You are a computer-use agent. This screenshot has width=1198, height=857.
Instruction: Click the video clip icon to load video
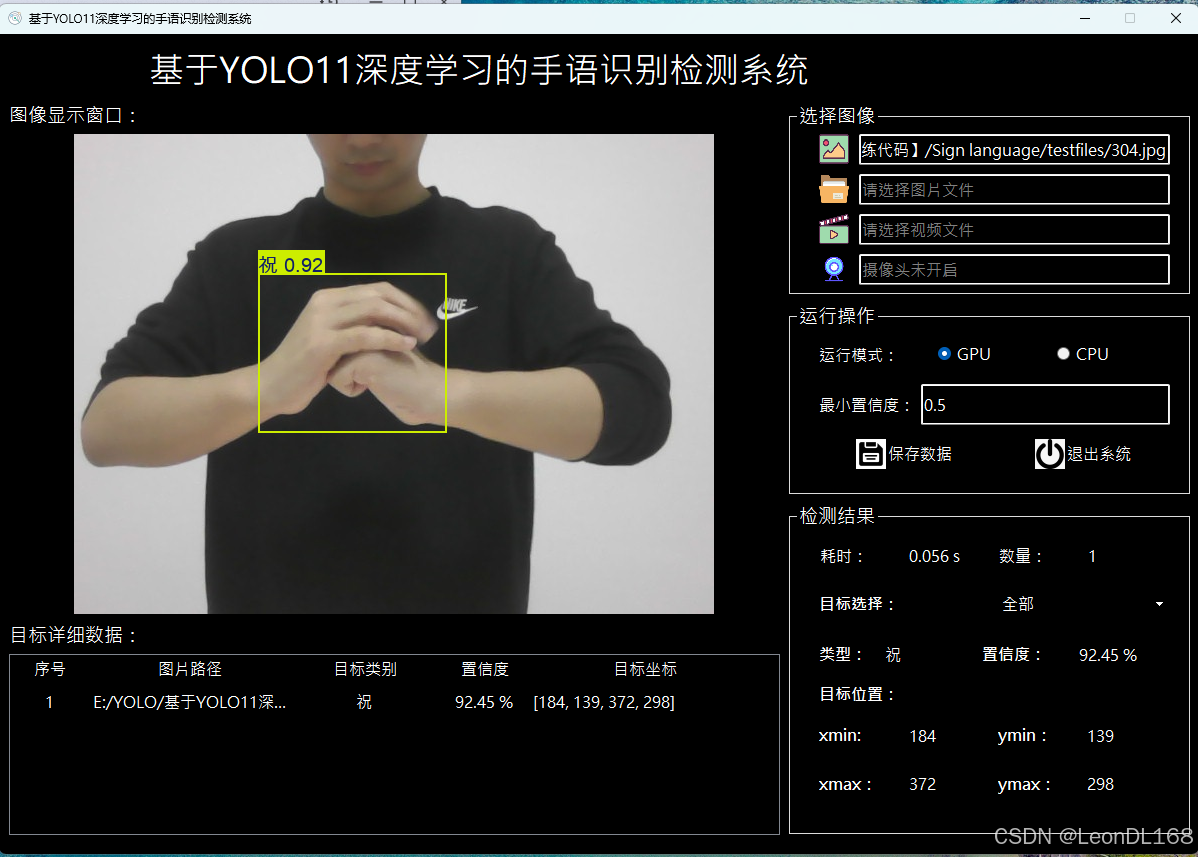pos(833,229)
